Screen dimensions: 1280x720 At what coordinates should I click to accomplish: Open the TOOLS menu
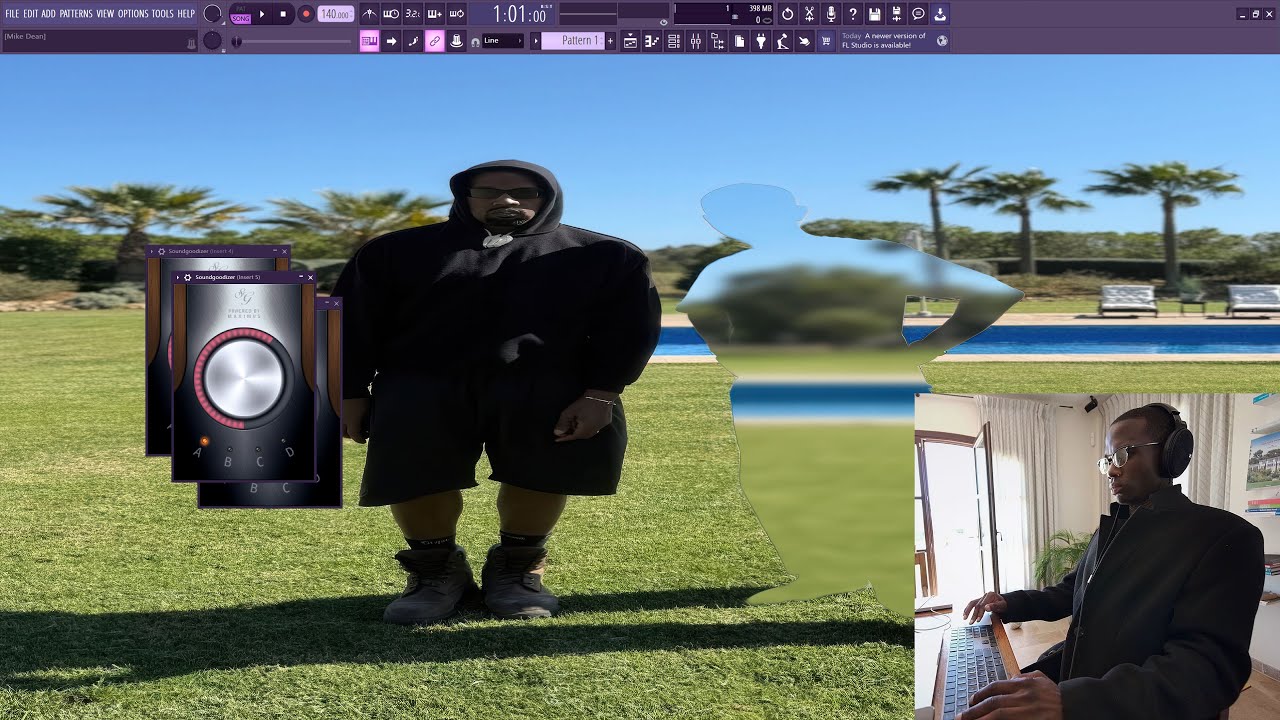(x=162, y=14)
